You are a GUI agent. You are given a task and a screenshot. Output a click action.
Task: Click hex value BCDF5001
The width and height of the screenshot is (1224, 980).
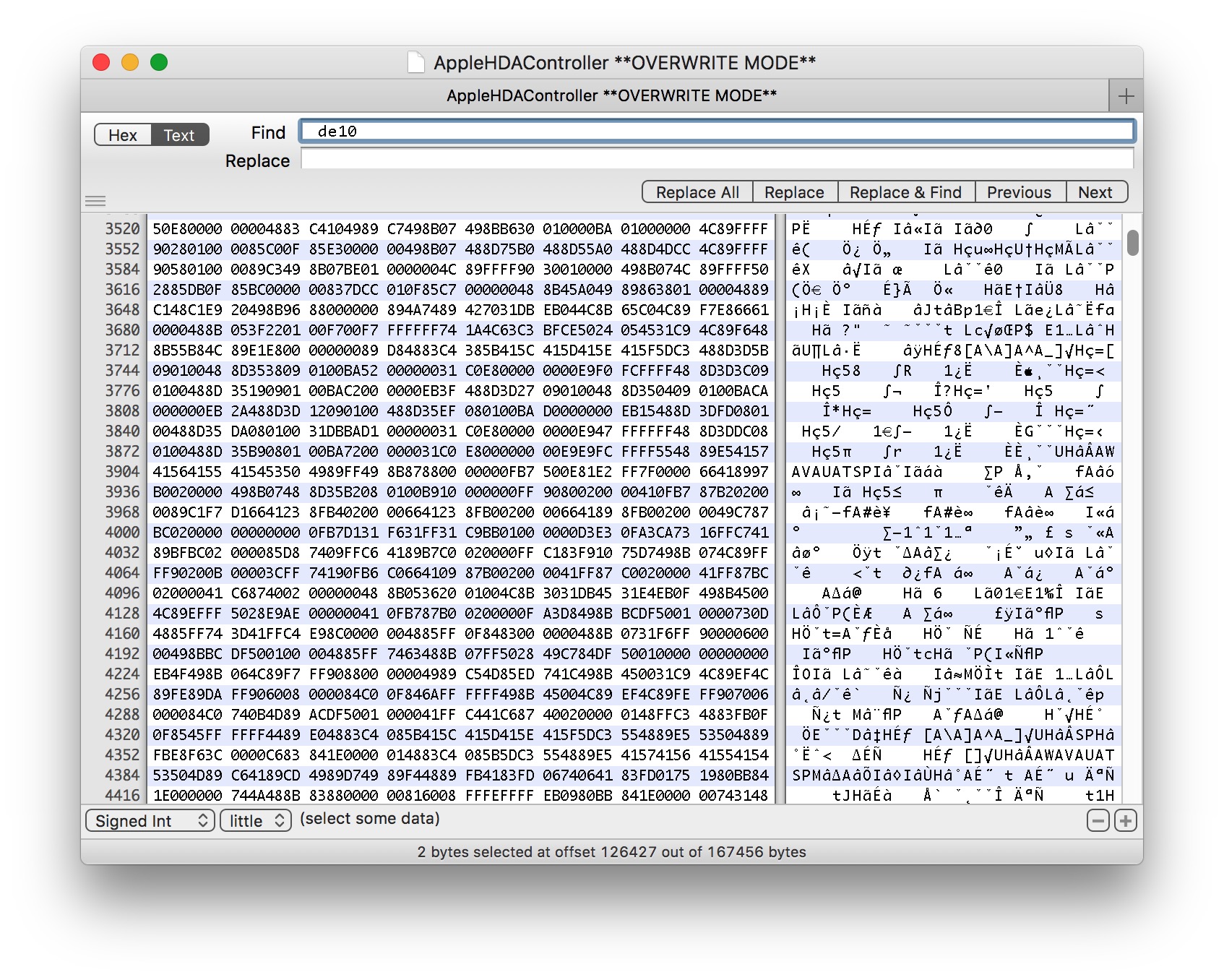[656, 614]
